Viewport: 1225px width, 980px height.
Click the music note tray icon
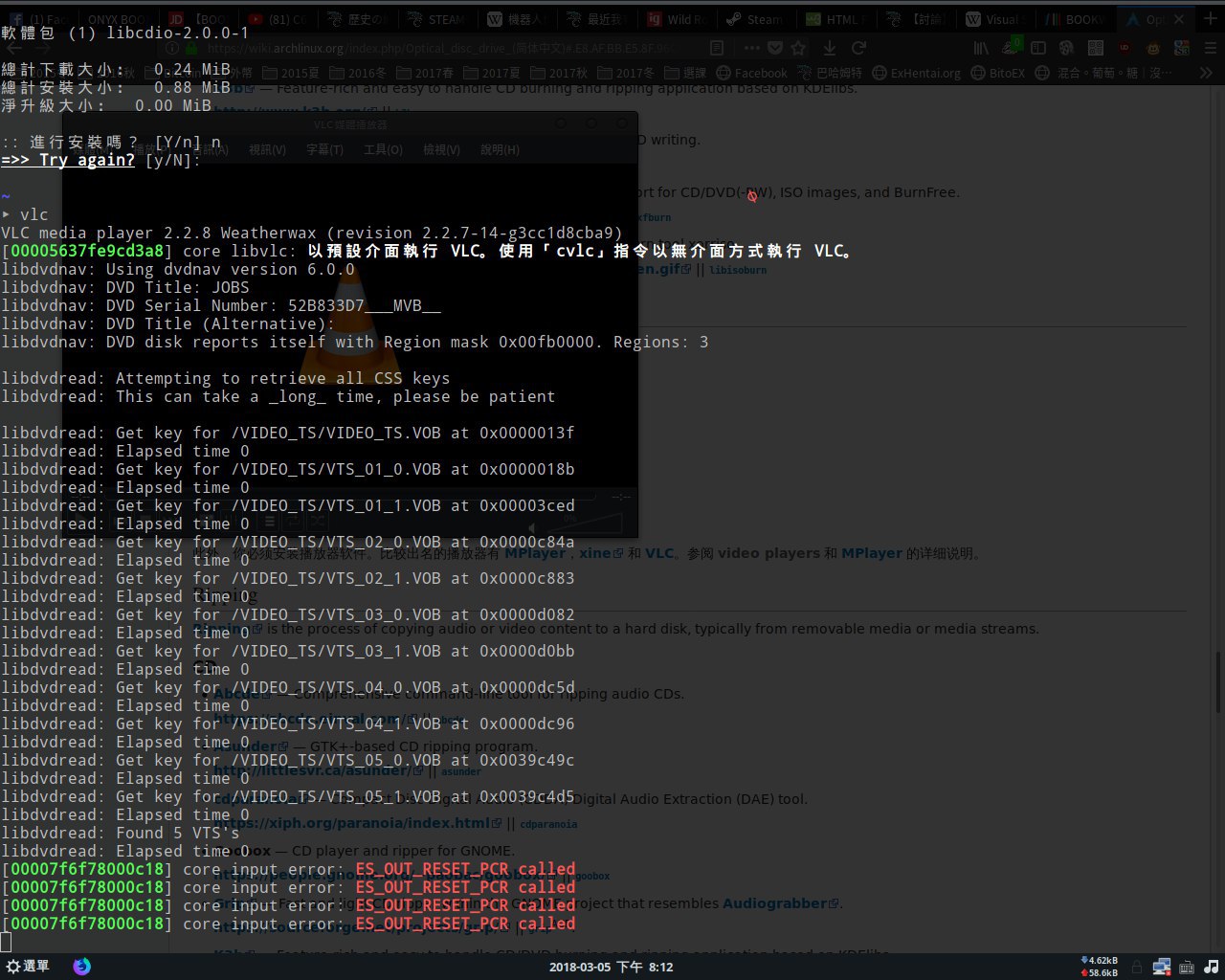point(1212,967)
